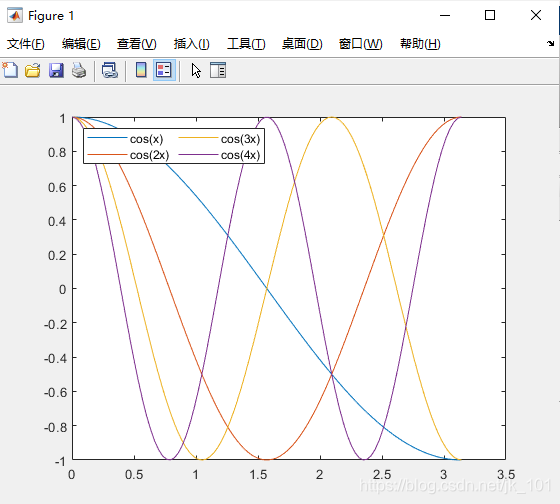Click the orange cos(2x) line sample in legend
560x504 pixels.
tap(107, 154)
